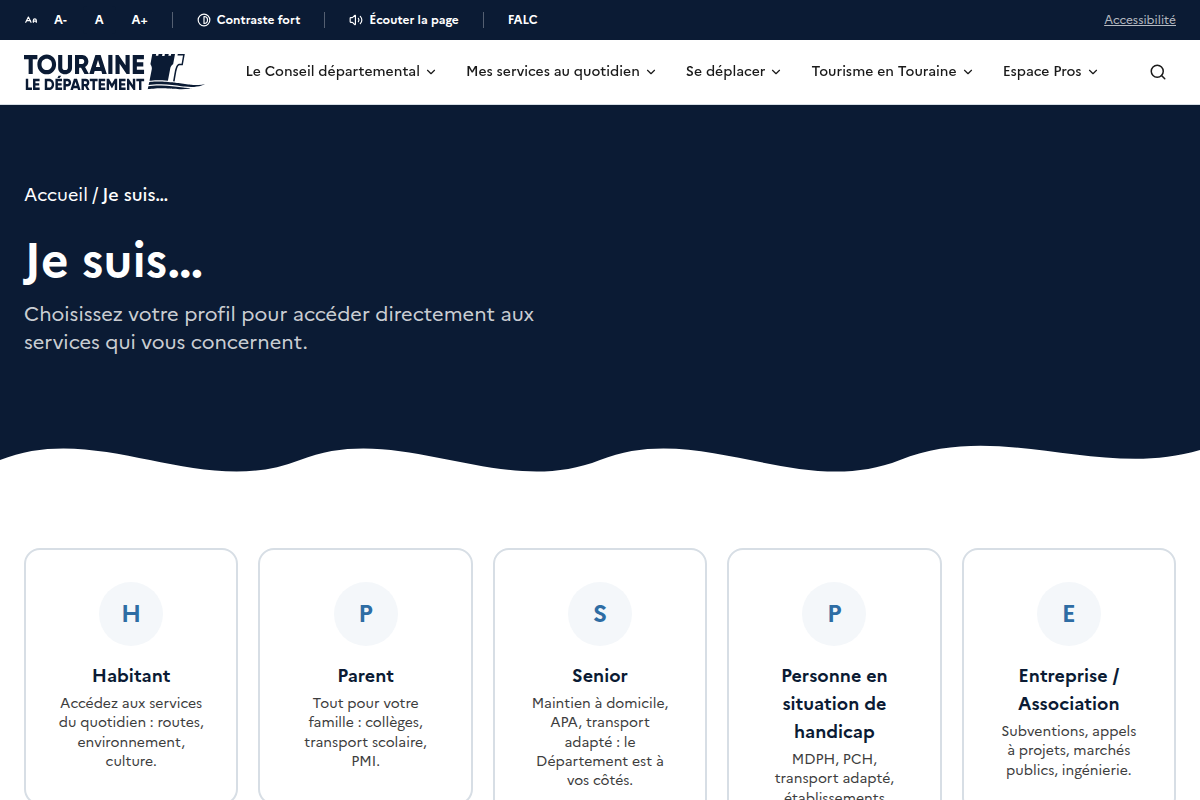Screen dimensions: 1200x800
Task: Click the Écouter la page speaker button
Action: (x=404, y=20)
